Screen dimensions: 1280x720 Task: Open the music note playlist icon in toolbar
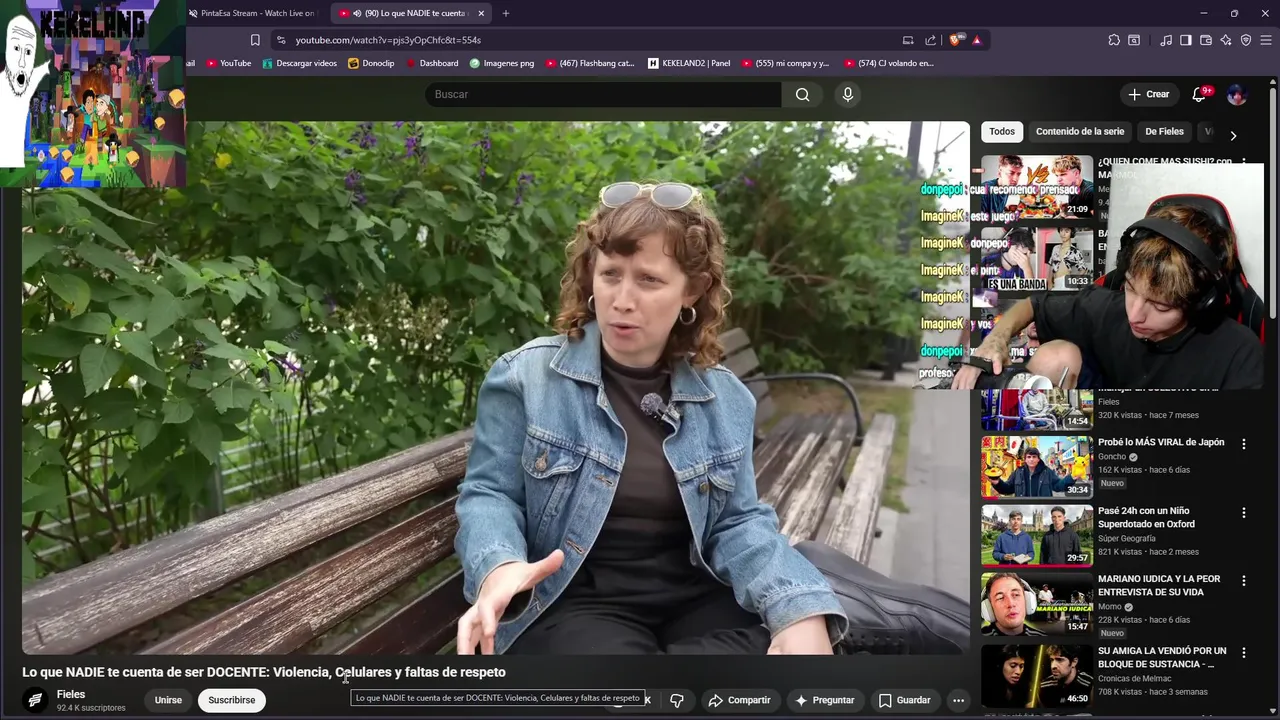[x=1166, y=40]
